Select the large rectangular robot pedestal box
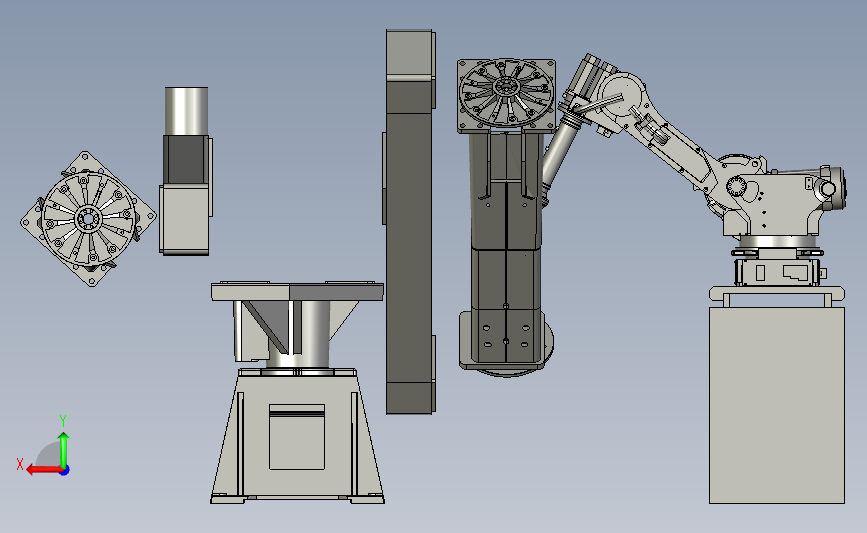 click(777, 405)
